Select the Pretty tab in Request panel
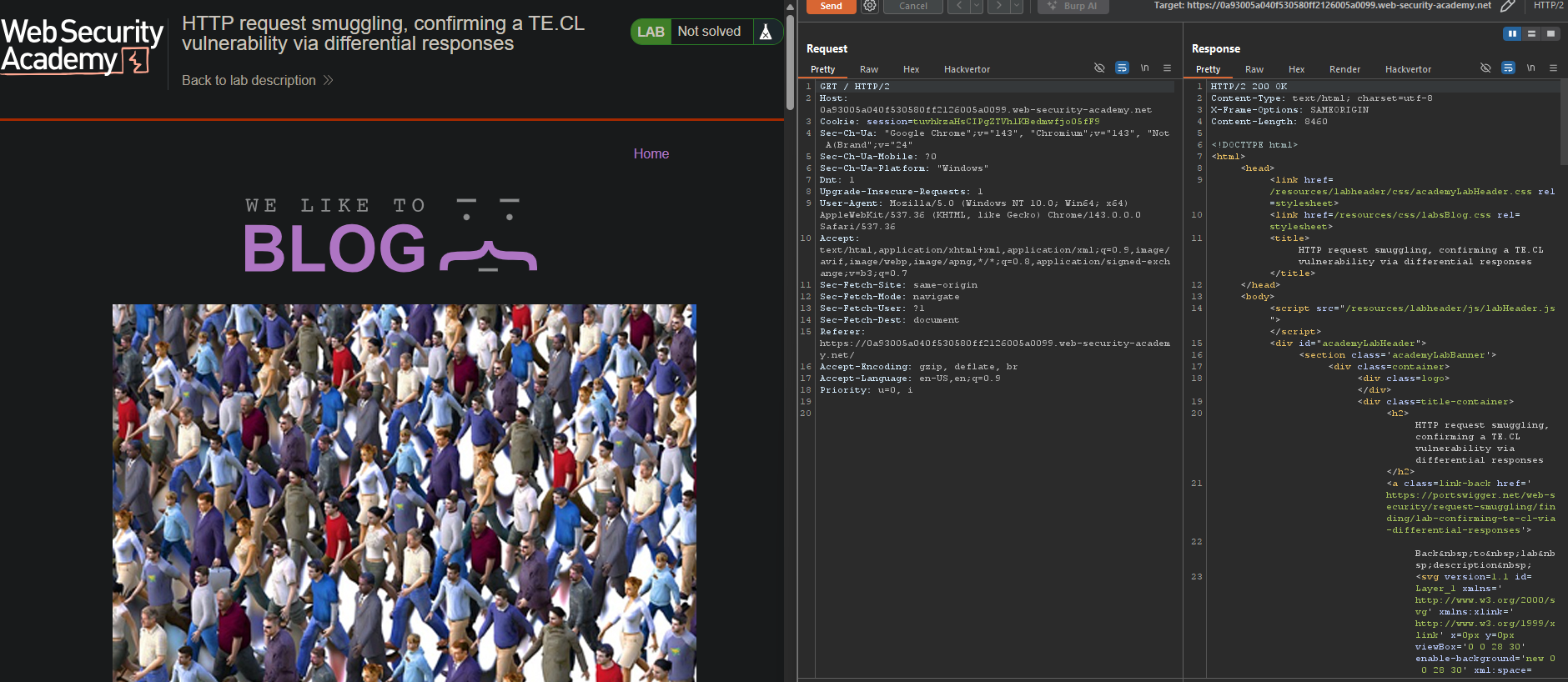Screen dimensions: 1568x682 822,69
